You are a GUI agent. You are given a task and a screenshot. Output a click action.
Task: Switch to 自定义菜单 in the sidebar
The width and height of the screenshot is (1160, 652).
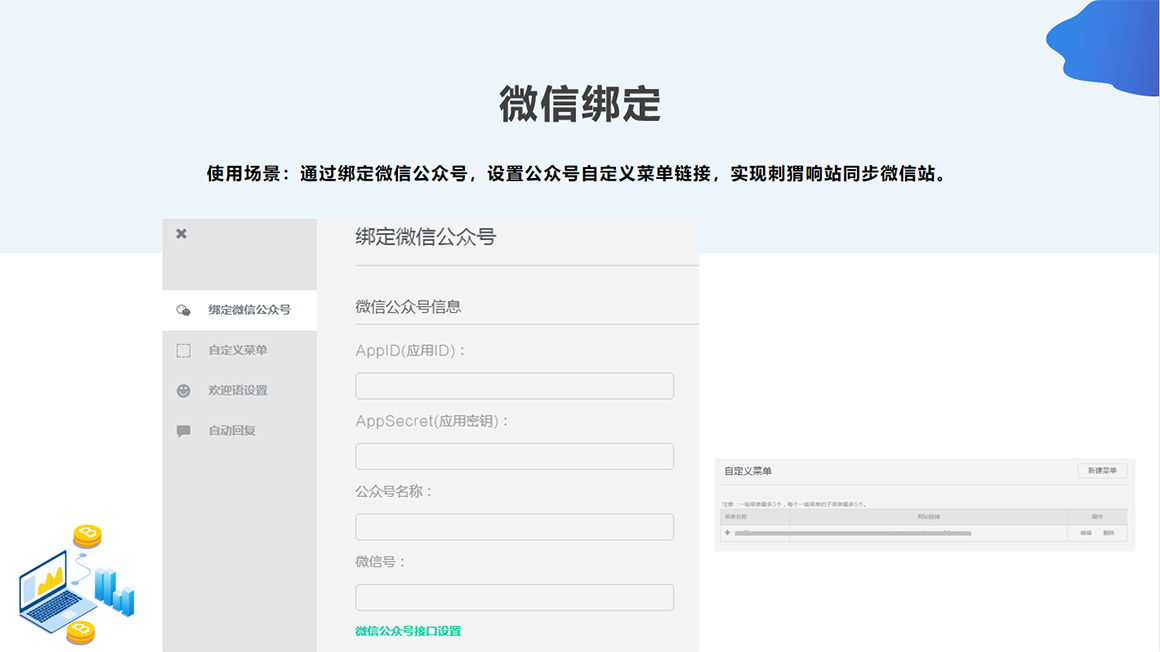[237, 350]
